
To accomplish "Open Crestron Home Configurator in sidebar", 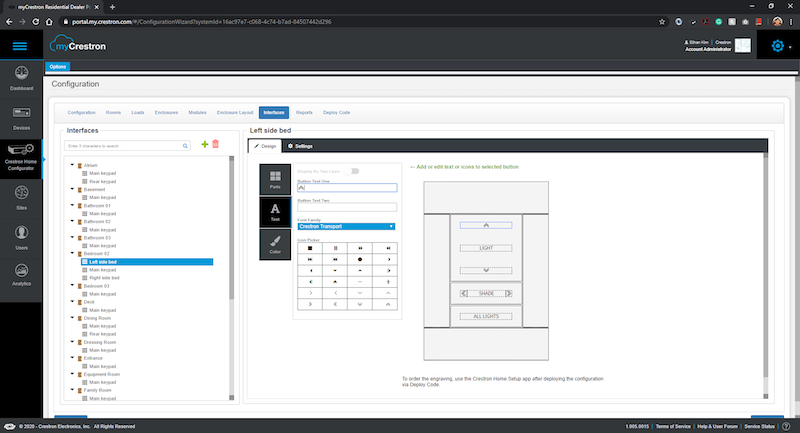I will coord(21,157).
